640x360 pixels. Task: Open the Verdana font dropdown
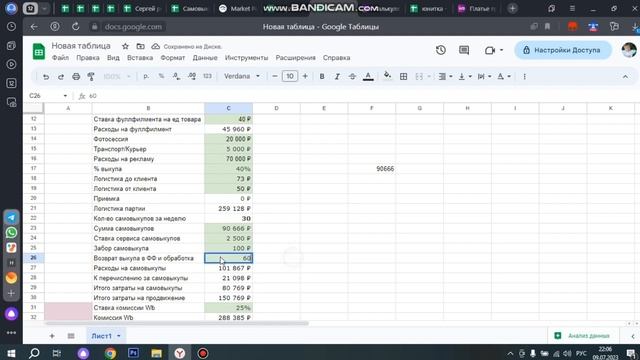tap(242, 76)
